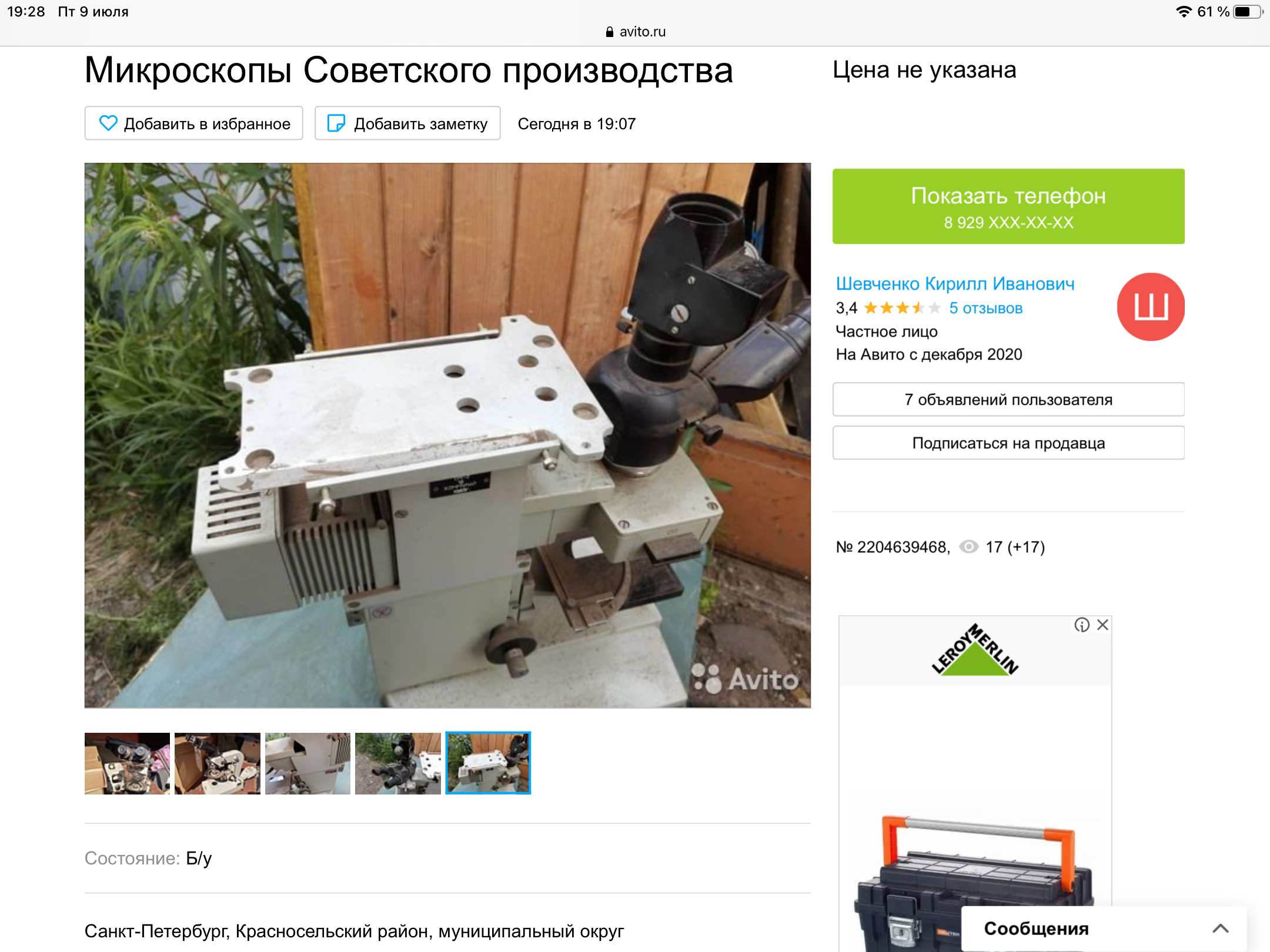Open the ad info icon on Leroy Merlin banner

tap(1082, 625)
